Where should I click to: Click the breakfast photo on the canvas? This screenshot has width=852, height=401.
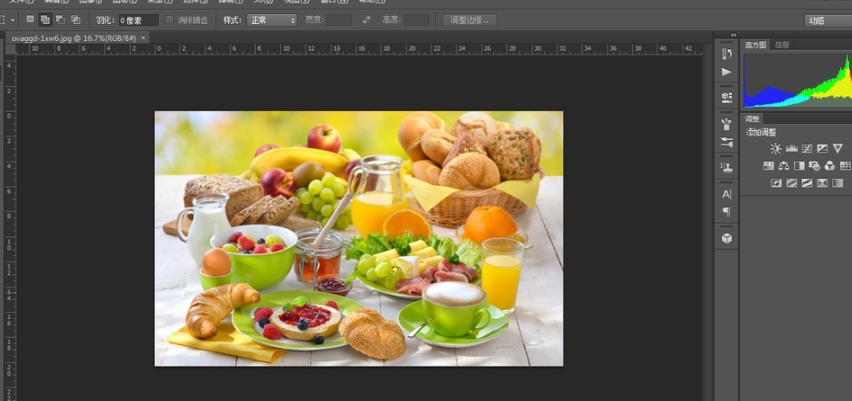point(359,239)
